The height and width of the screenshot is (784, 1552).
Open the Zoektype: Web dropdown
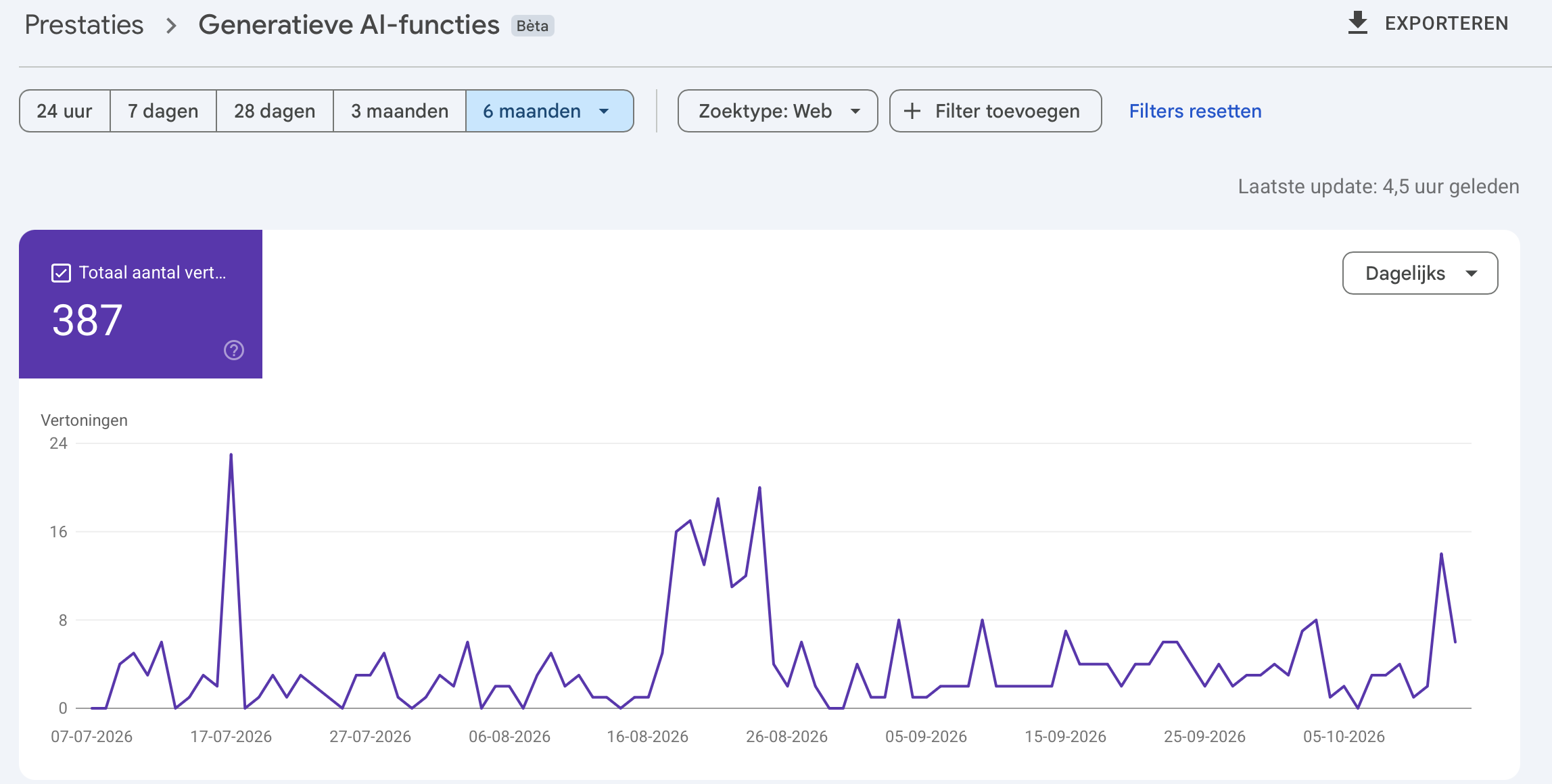[778, 111]
